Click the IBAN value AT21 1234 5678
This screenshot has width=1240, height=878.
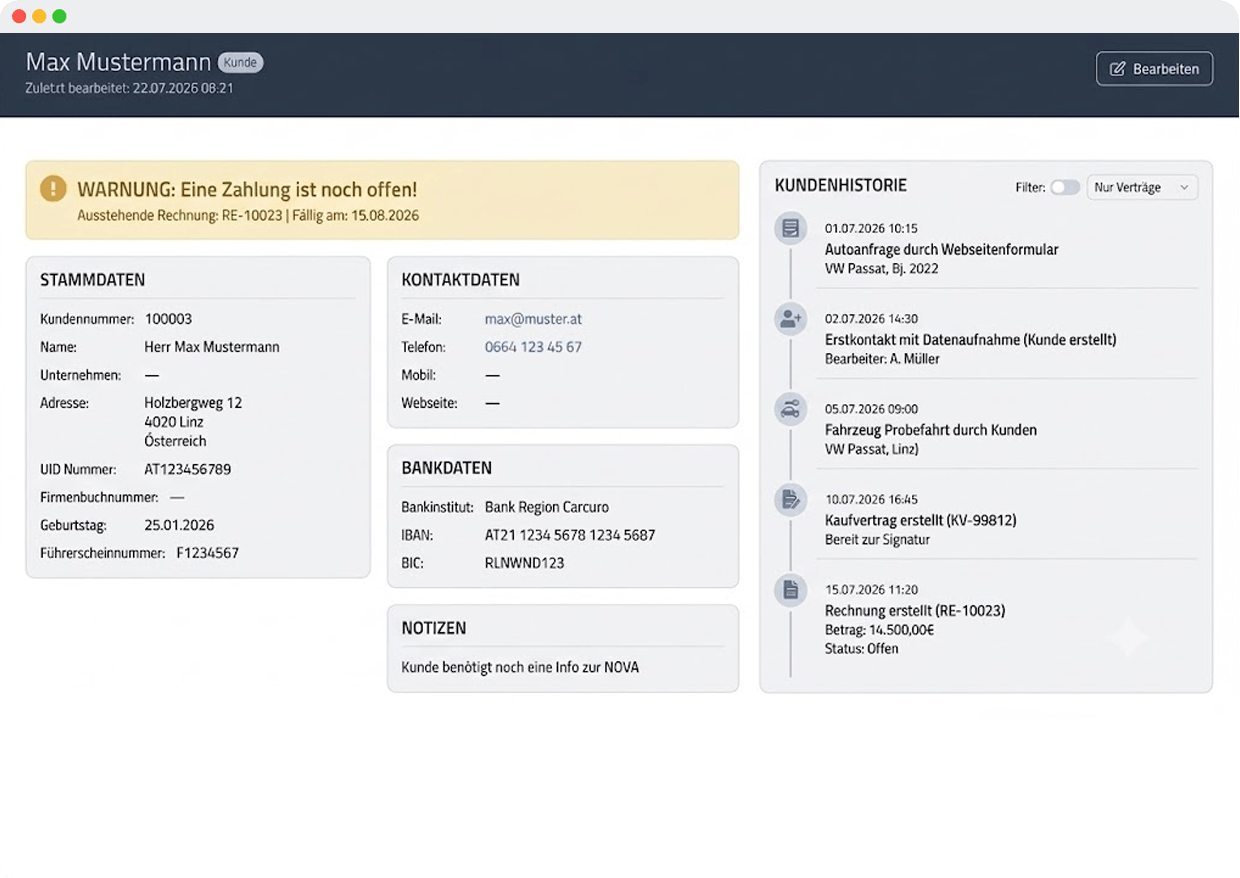(570, 535)
